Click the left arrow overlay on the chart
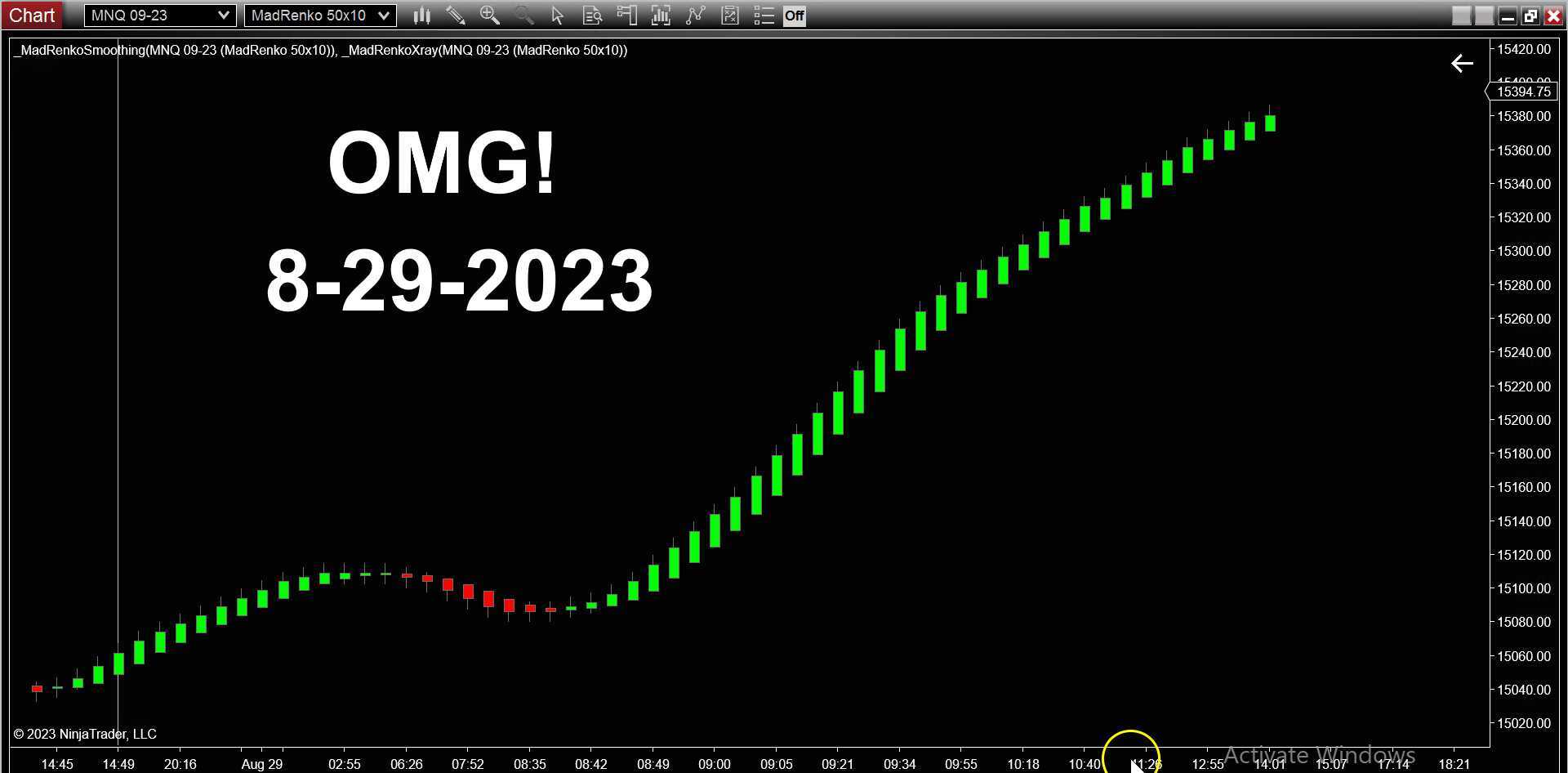The height and width of the screenshot is (773, 1568). [x=1462, y=63]
